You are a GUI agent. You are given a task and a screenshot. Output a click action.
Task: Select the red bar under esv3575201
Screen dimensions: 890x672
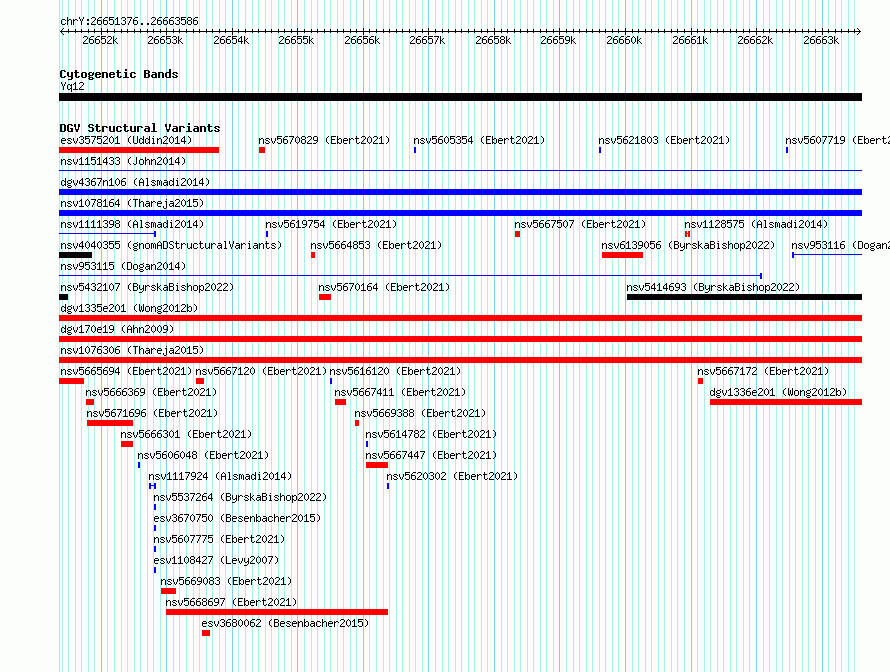(139, 150)
